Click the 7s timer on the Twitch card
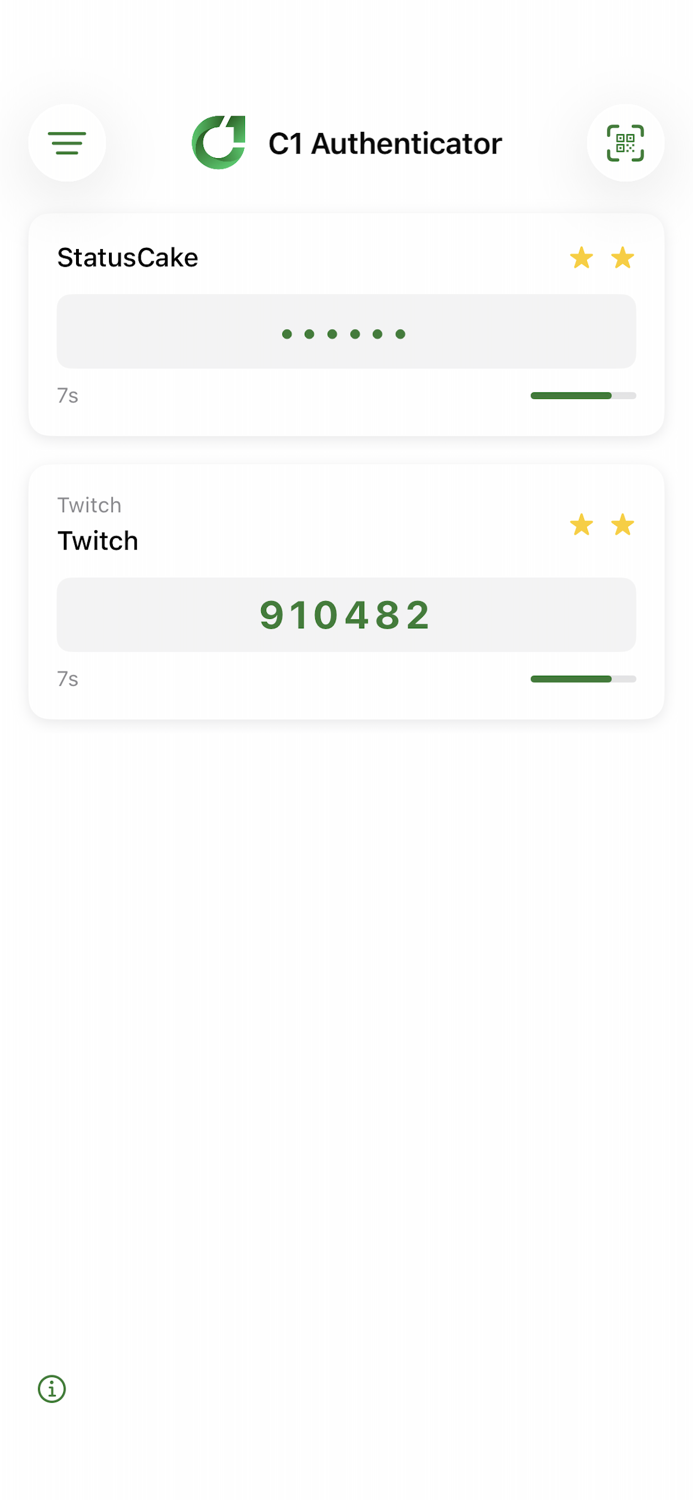693x1500 pixels. 67,678
